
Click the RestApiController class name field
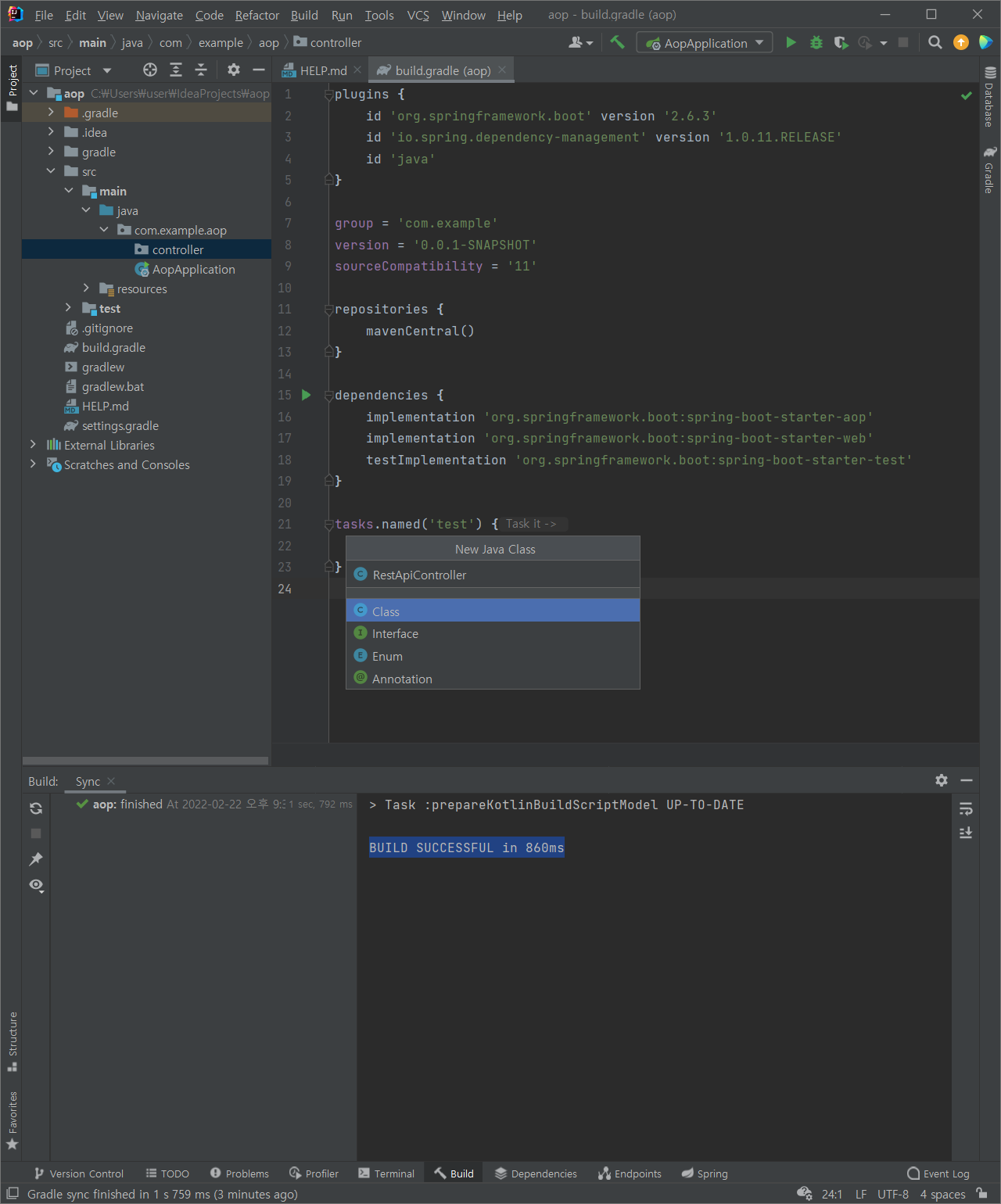pos(493,575)
